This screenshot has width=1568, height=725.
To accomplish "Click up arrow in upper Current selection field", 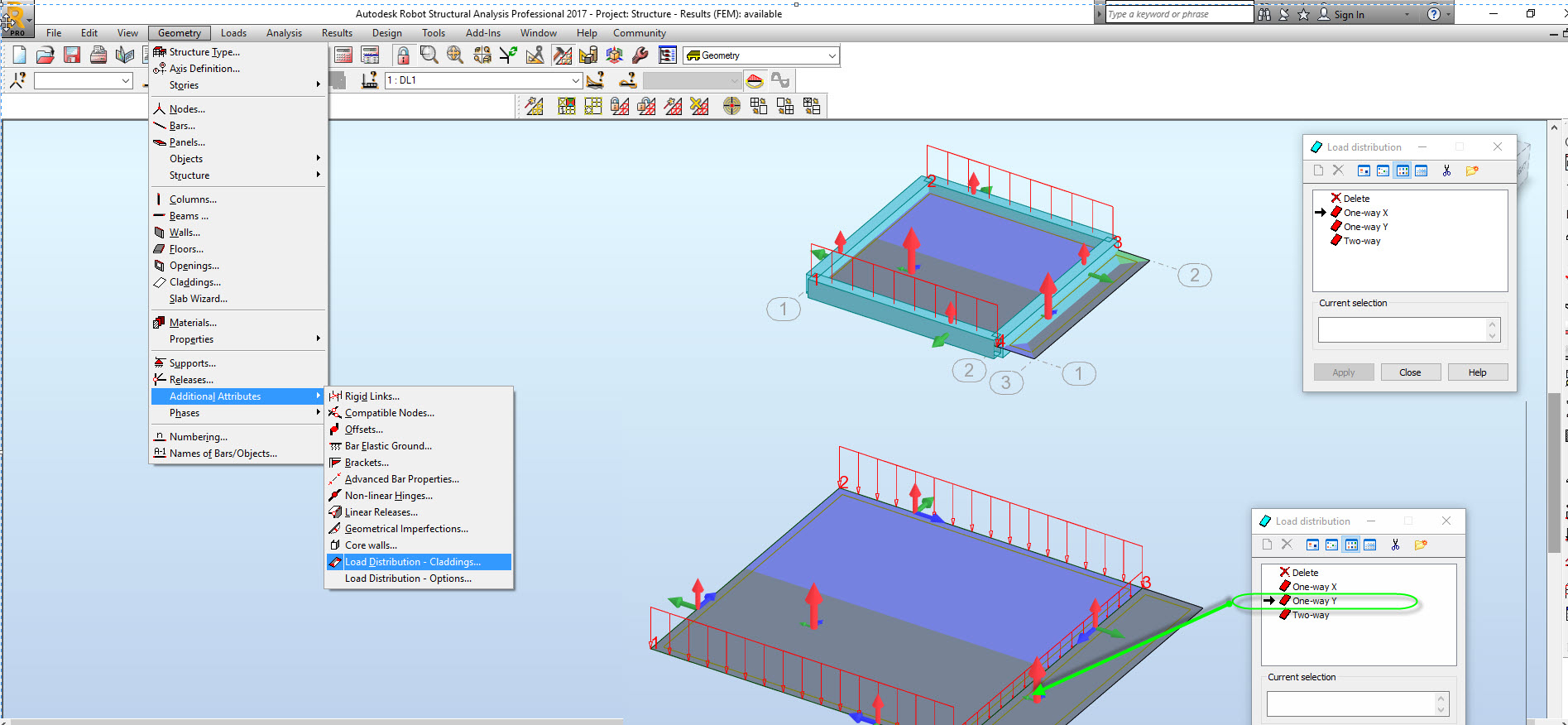I will coord(1492,324).
